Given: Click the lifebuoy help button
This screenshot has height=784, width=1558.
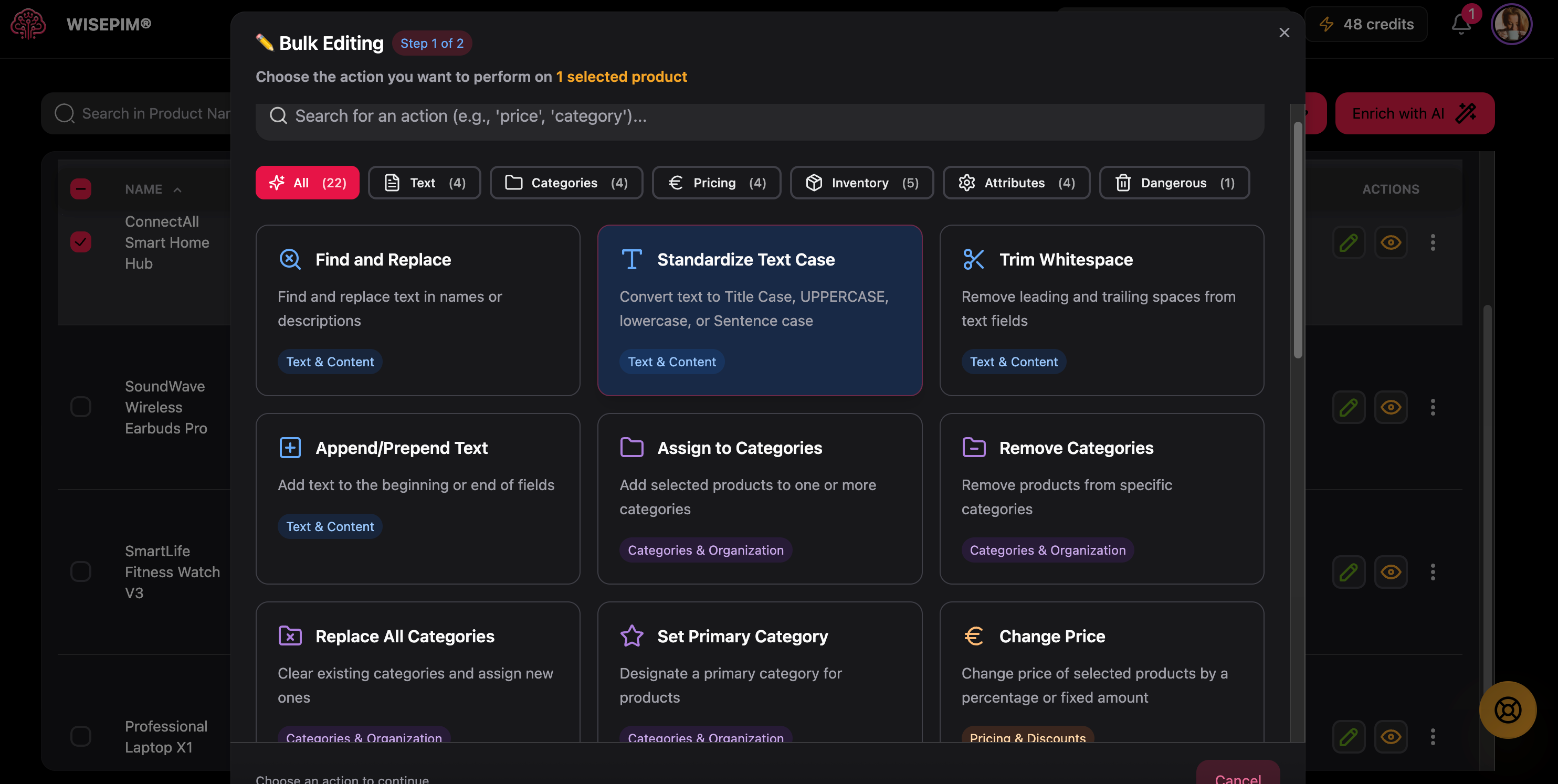Looking at the screenshot, I should (1507, 709).
